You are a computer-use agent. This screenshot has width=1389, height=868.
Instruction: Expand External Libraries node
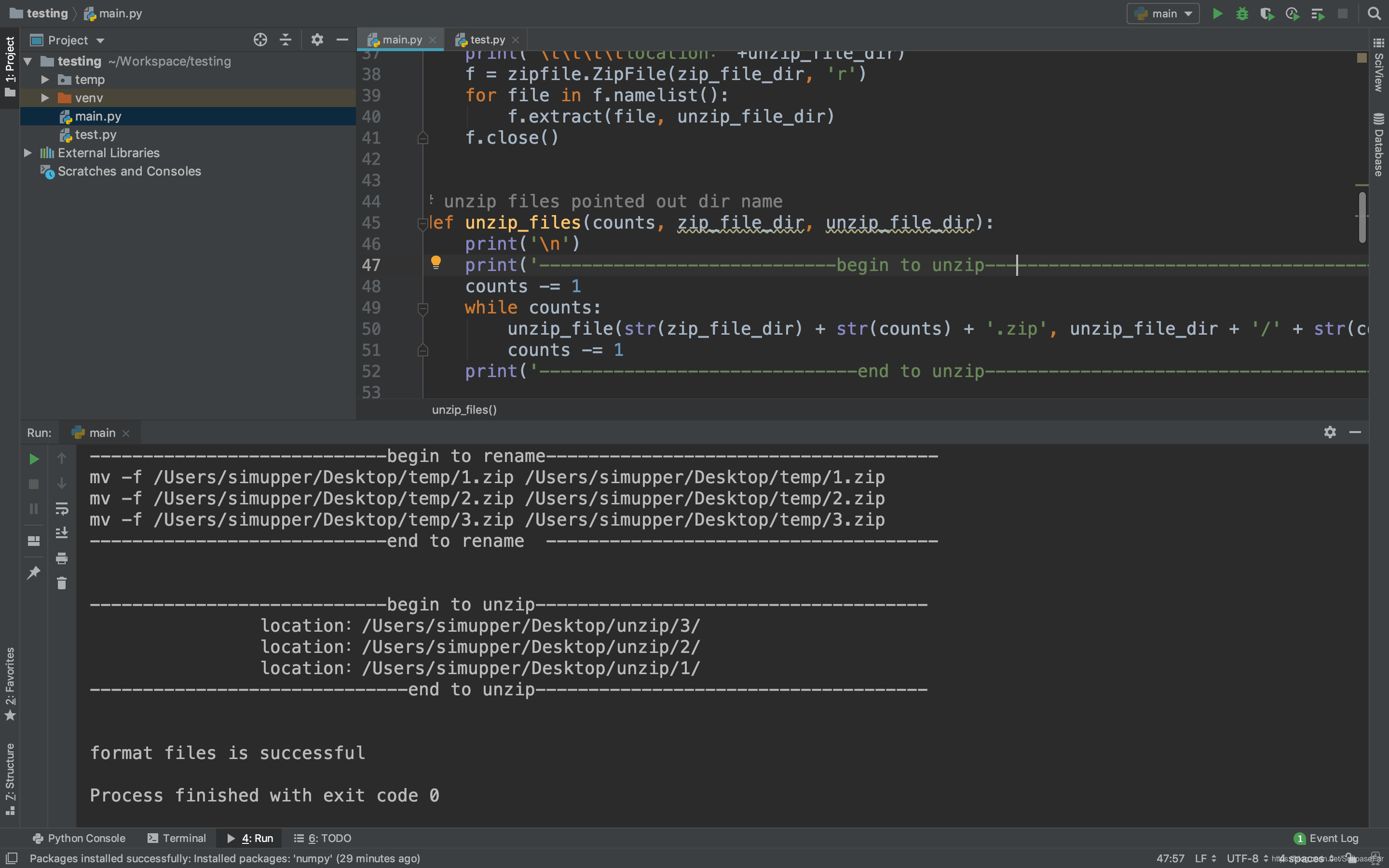point(27,153)
